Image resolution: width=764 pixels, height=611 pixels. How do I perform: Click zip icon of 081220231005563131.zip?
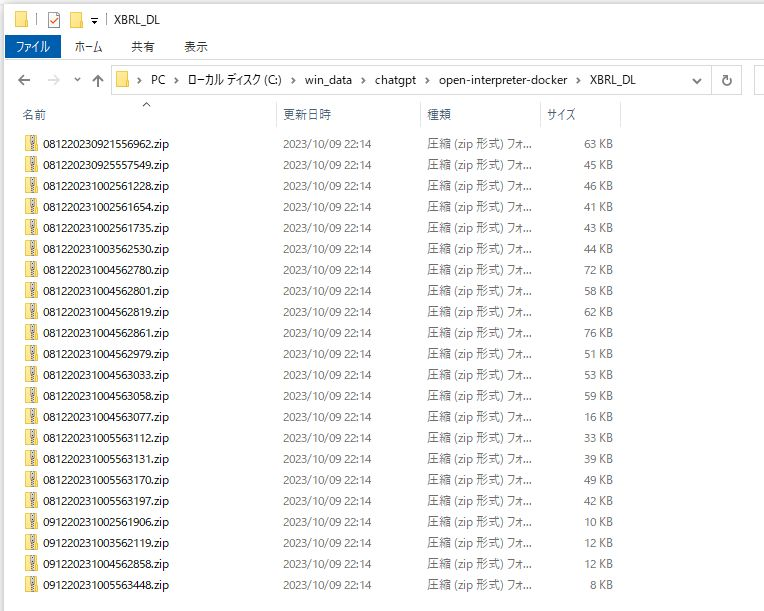[31, 458]
